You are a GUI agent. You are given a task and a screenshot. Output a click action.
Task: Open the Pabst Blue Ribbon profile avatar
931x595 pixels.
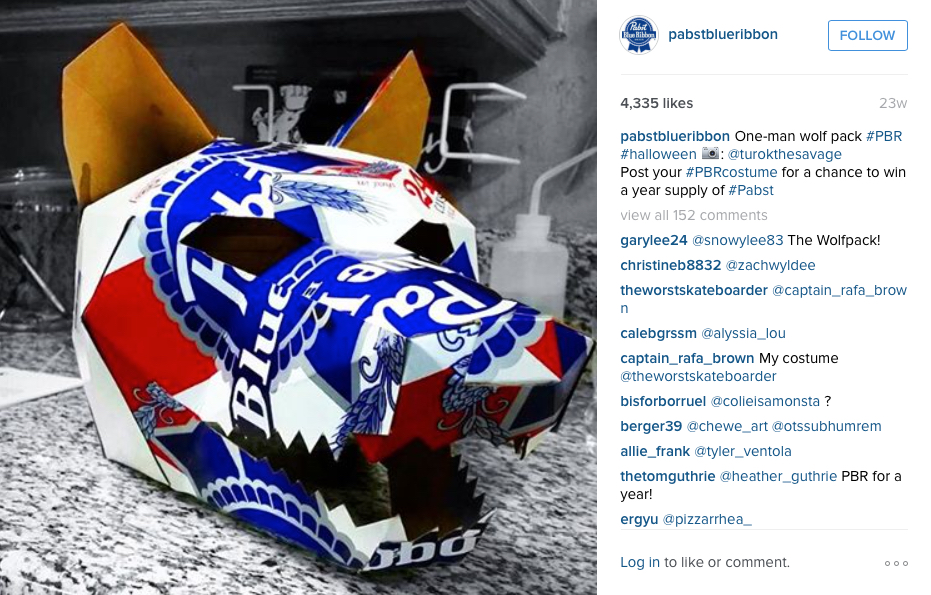click(x=639, y=35)
